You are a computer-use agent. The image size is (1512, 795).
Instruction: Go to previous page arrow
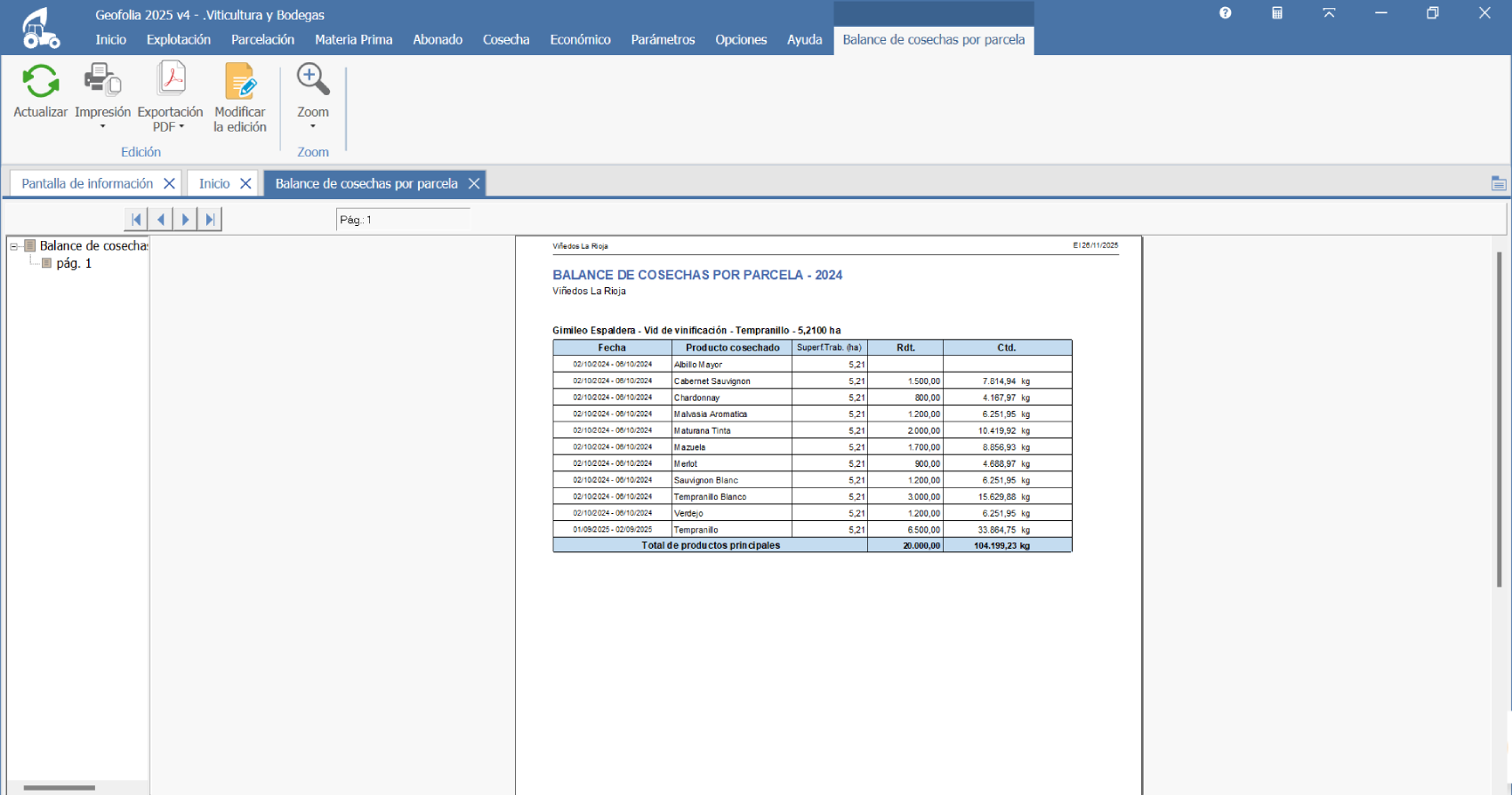pyautogui.click(x=161, y=220)
